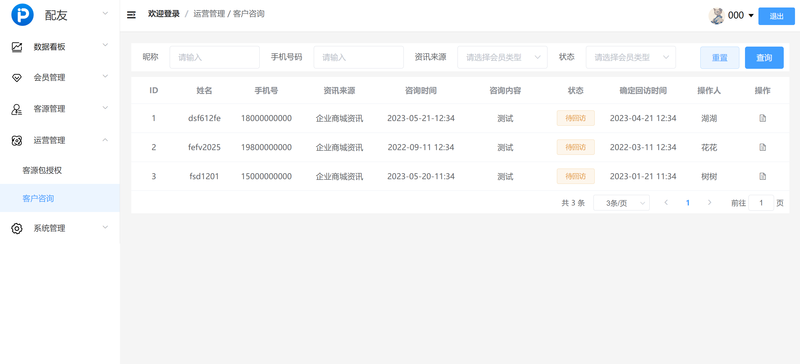
Task: Click the 数据看板 chart icon
Action: [x=17, y=47]
